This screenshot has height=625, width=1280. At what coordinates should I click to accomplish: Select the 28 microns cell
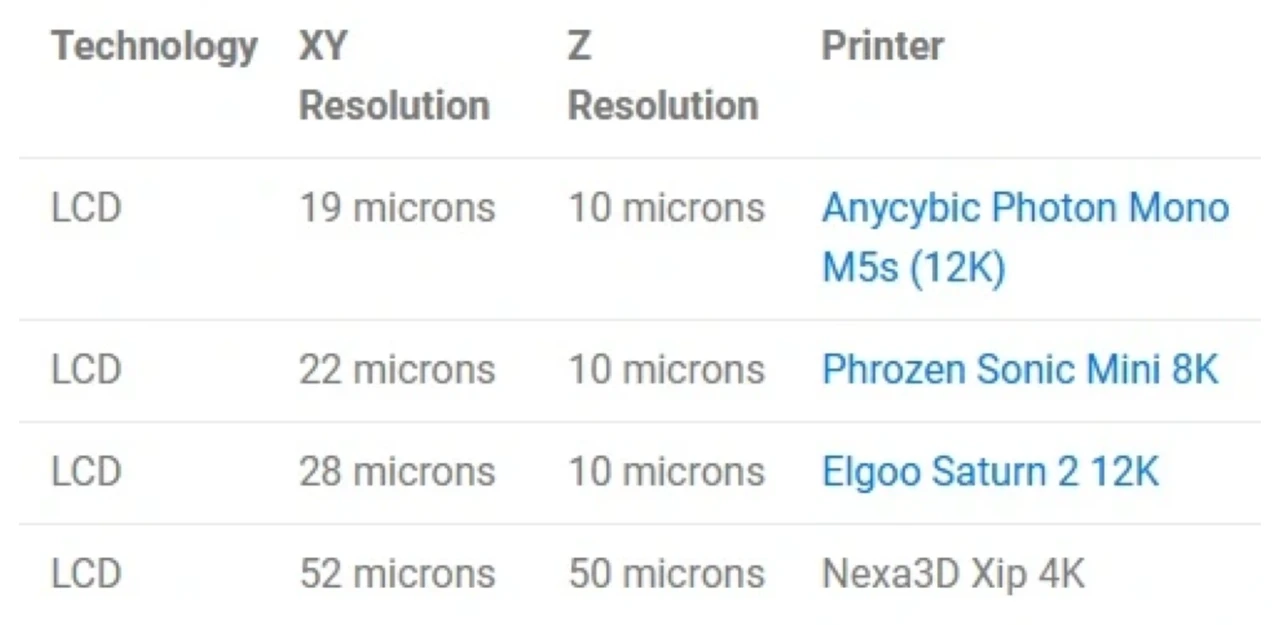coord(397,472)
